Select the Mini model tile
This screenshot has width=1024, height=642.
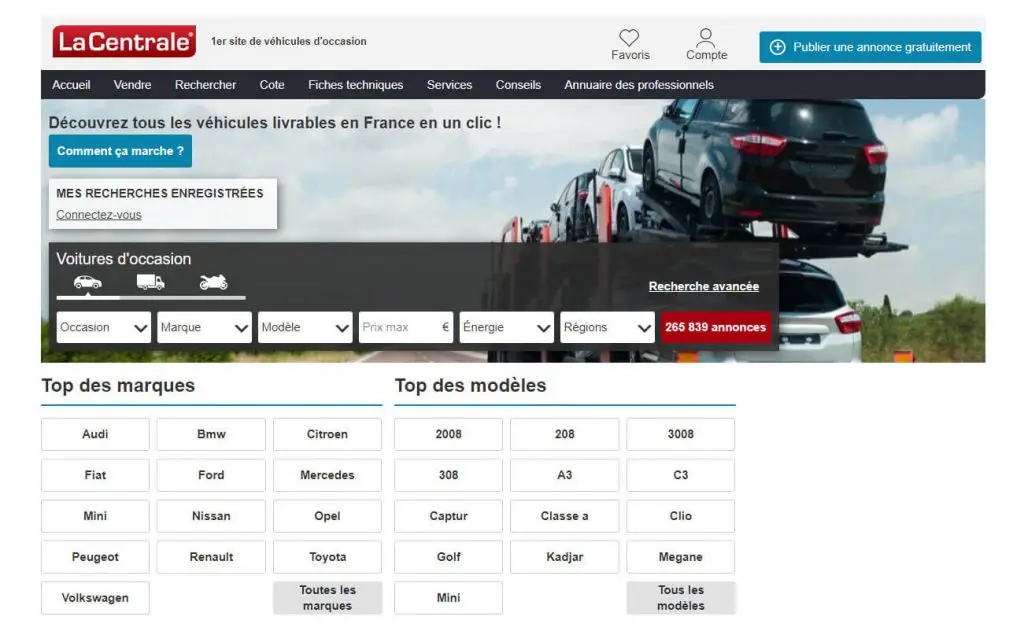tap(449, 598)
